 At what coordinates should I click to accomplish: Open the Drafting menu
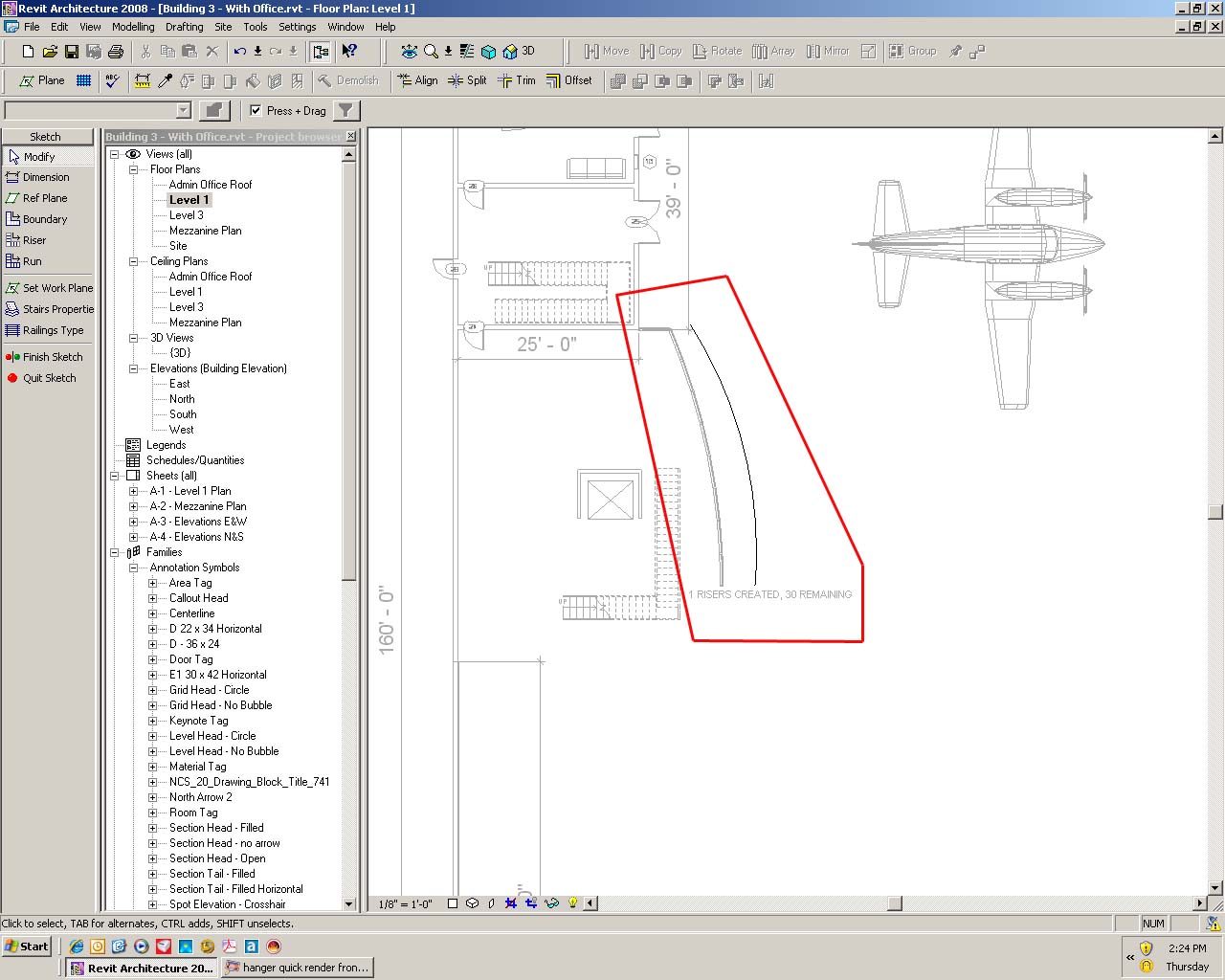tap(184, 27)
